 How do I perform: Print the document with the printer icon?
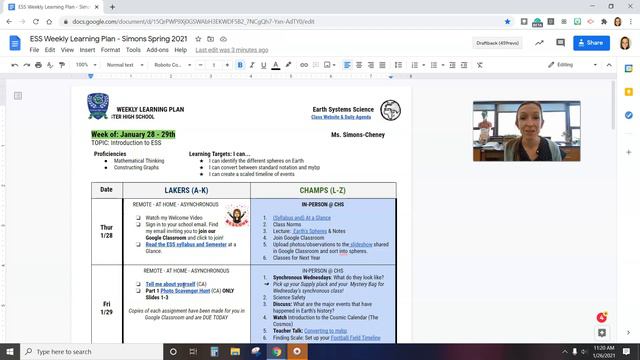coord(38,65)
